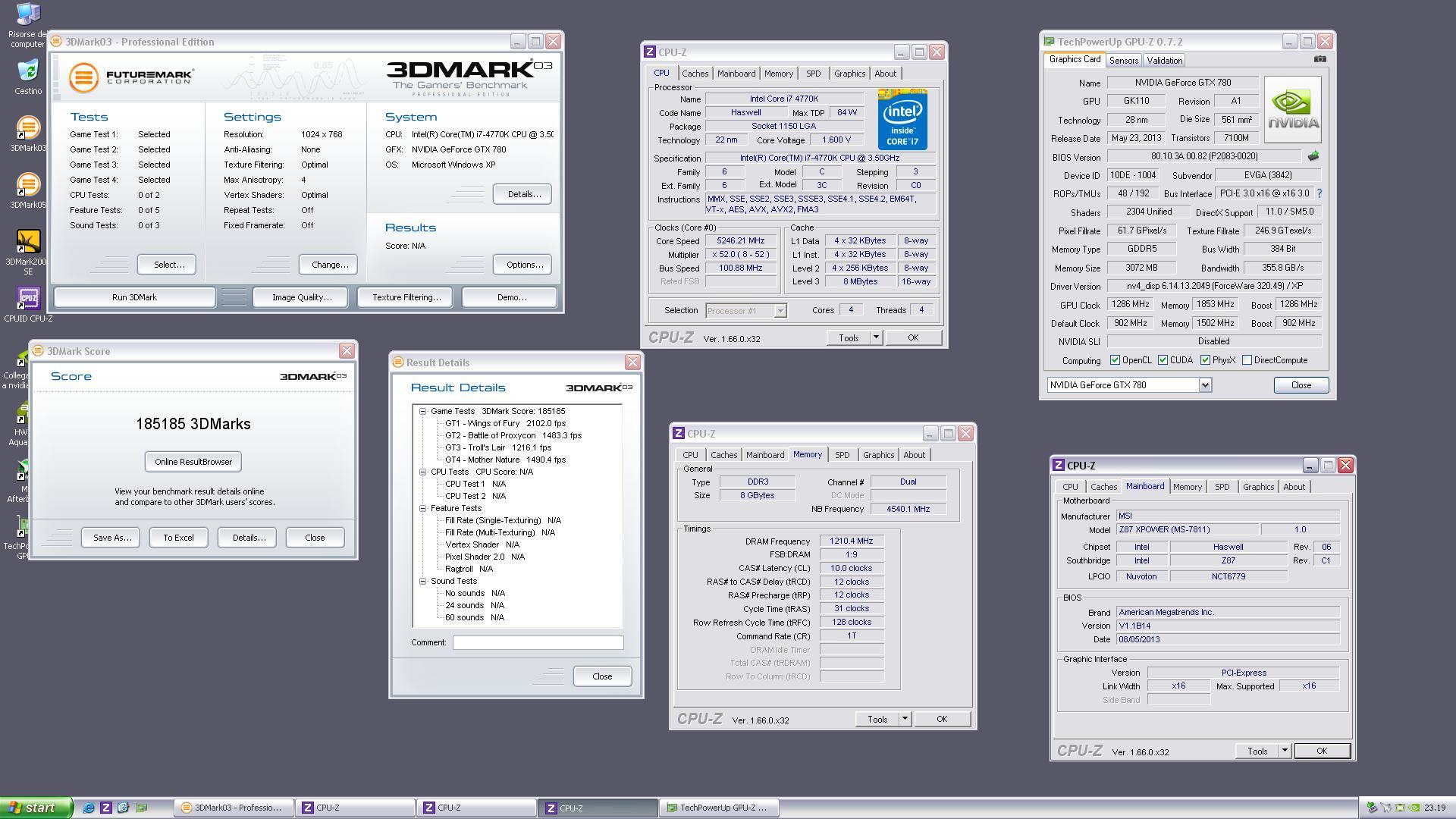Screen dimensions: 1456x819
Task: Open the 3DMark03 desktop shortcut
Action: pyautogui.click(x=28, y=134)
